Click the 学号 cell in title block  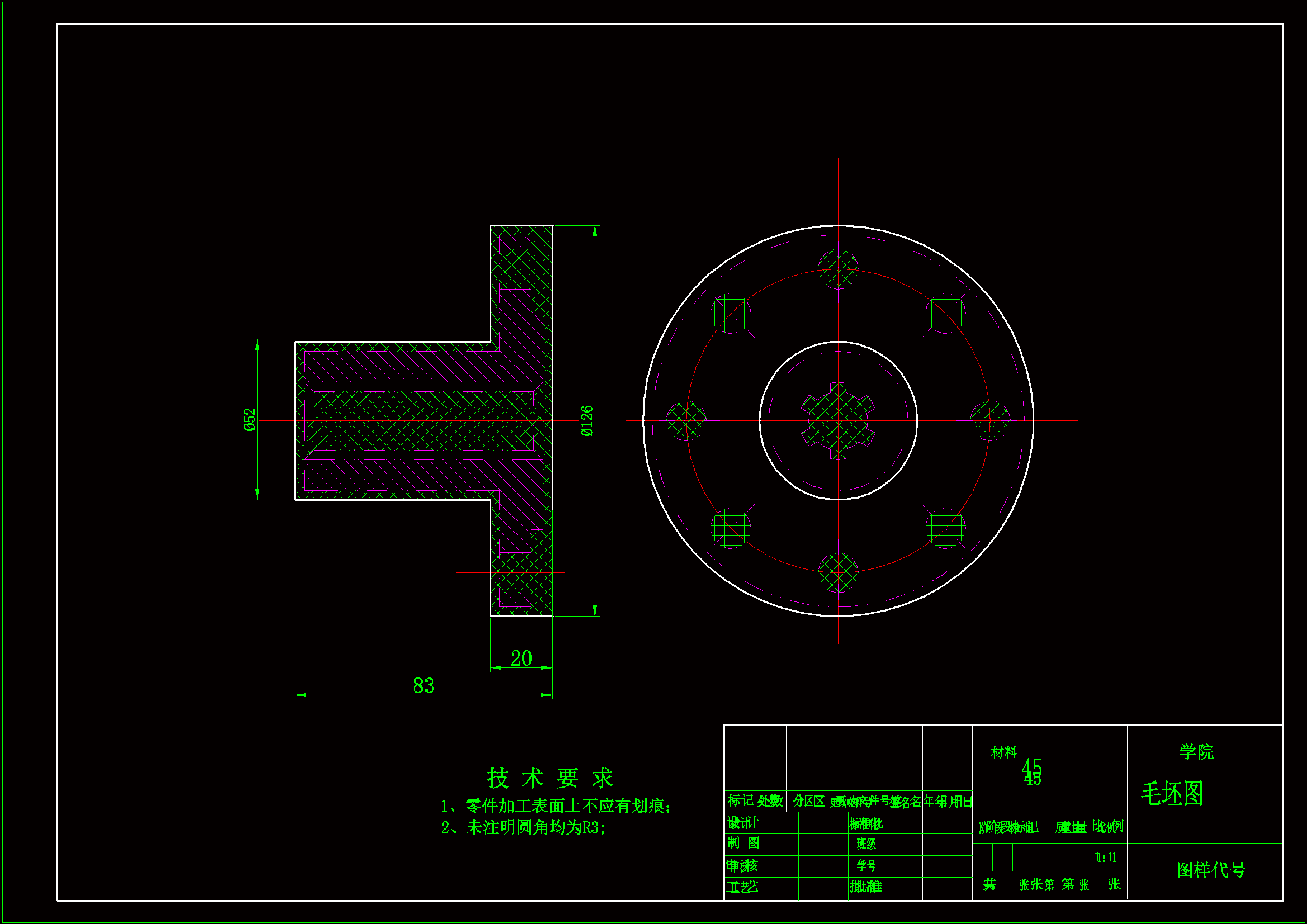[866, 866]
